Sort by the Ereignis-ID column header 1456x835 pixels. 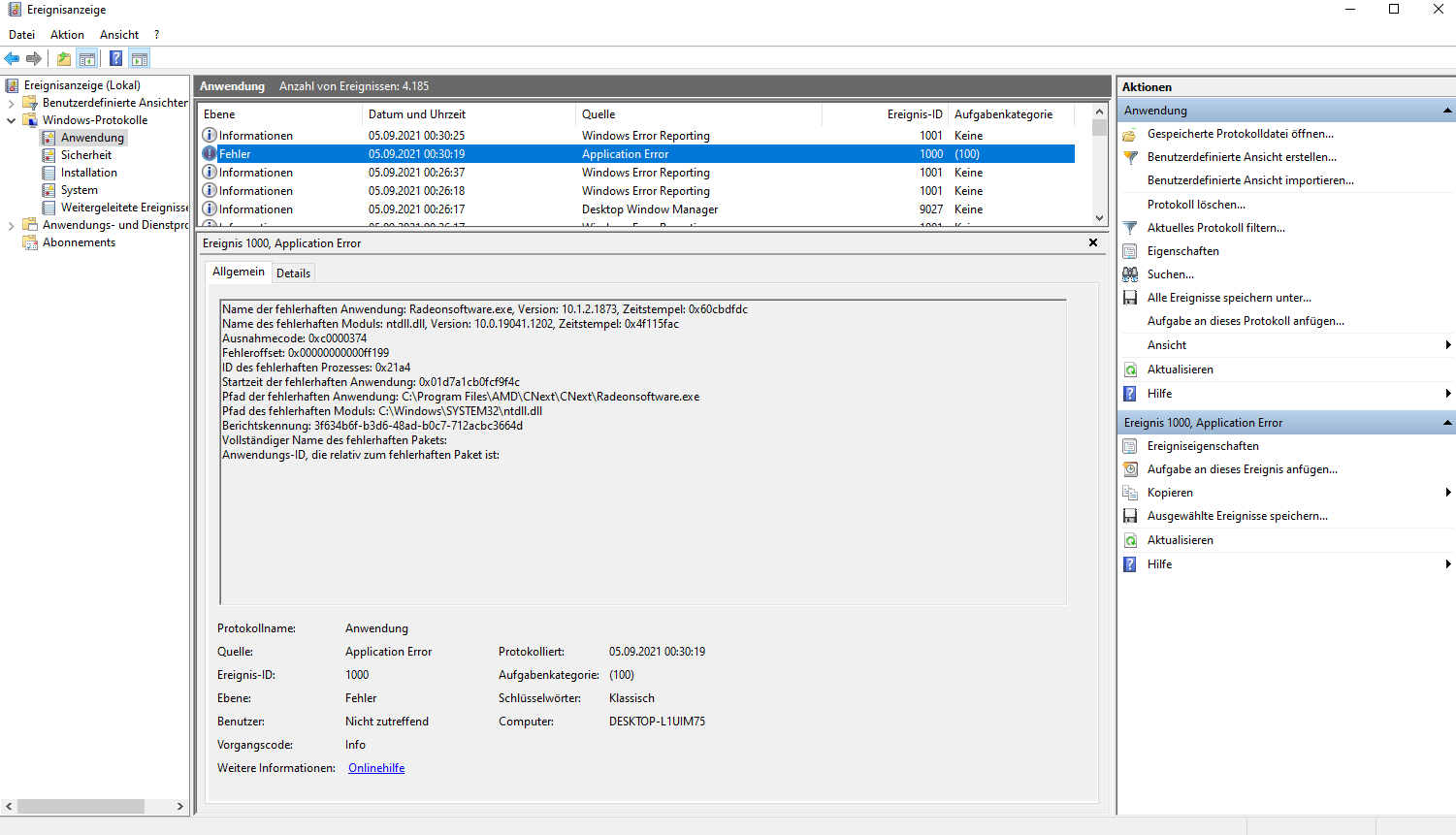[x=885, y=114]
